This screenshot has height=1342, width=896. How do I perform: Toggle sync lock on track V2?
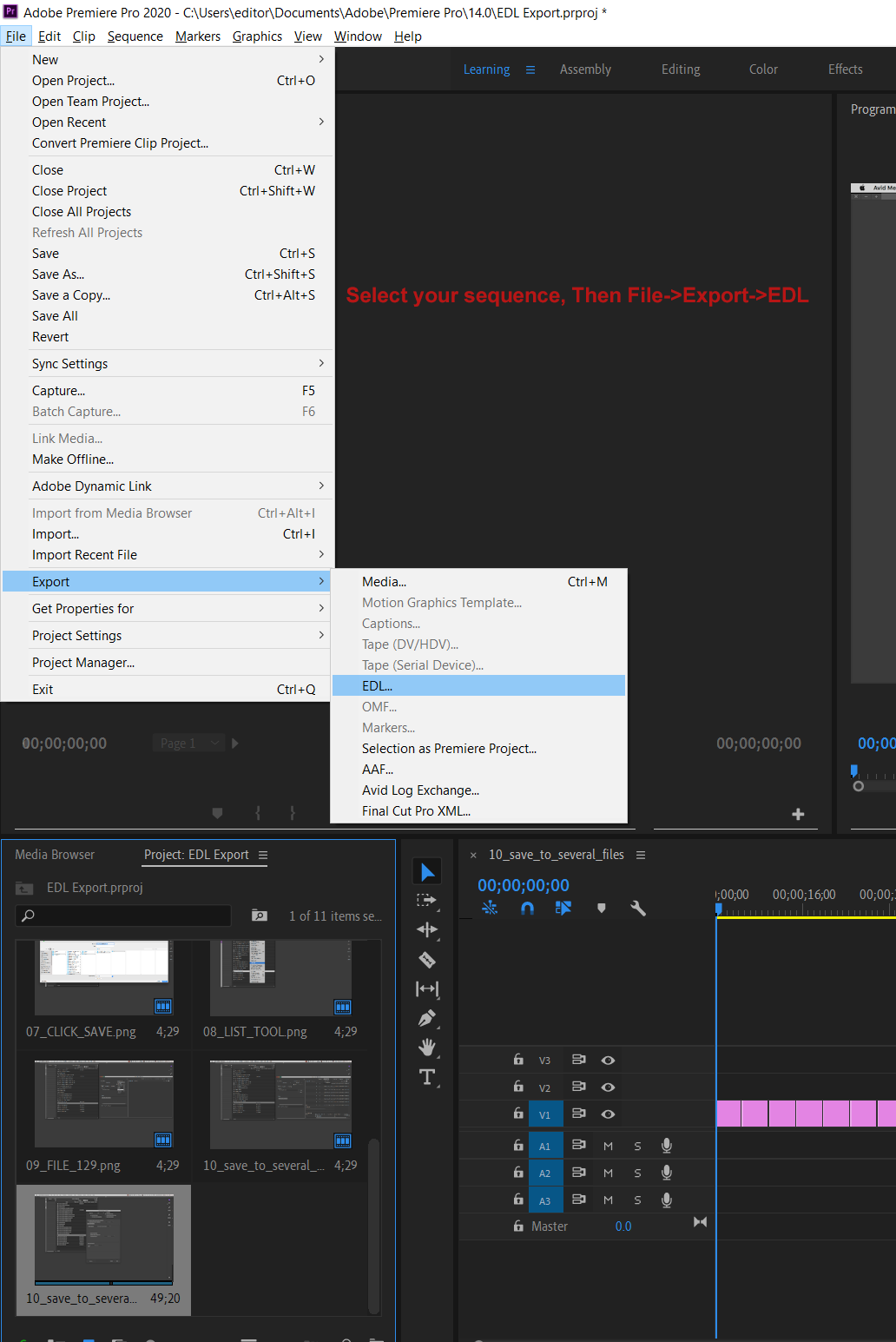point(578,1087)
